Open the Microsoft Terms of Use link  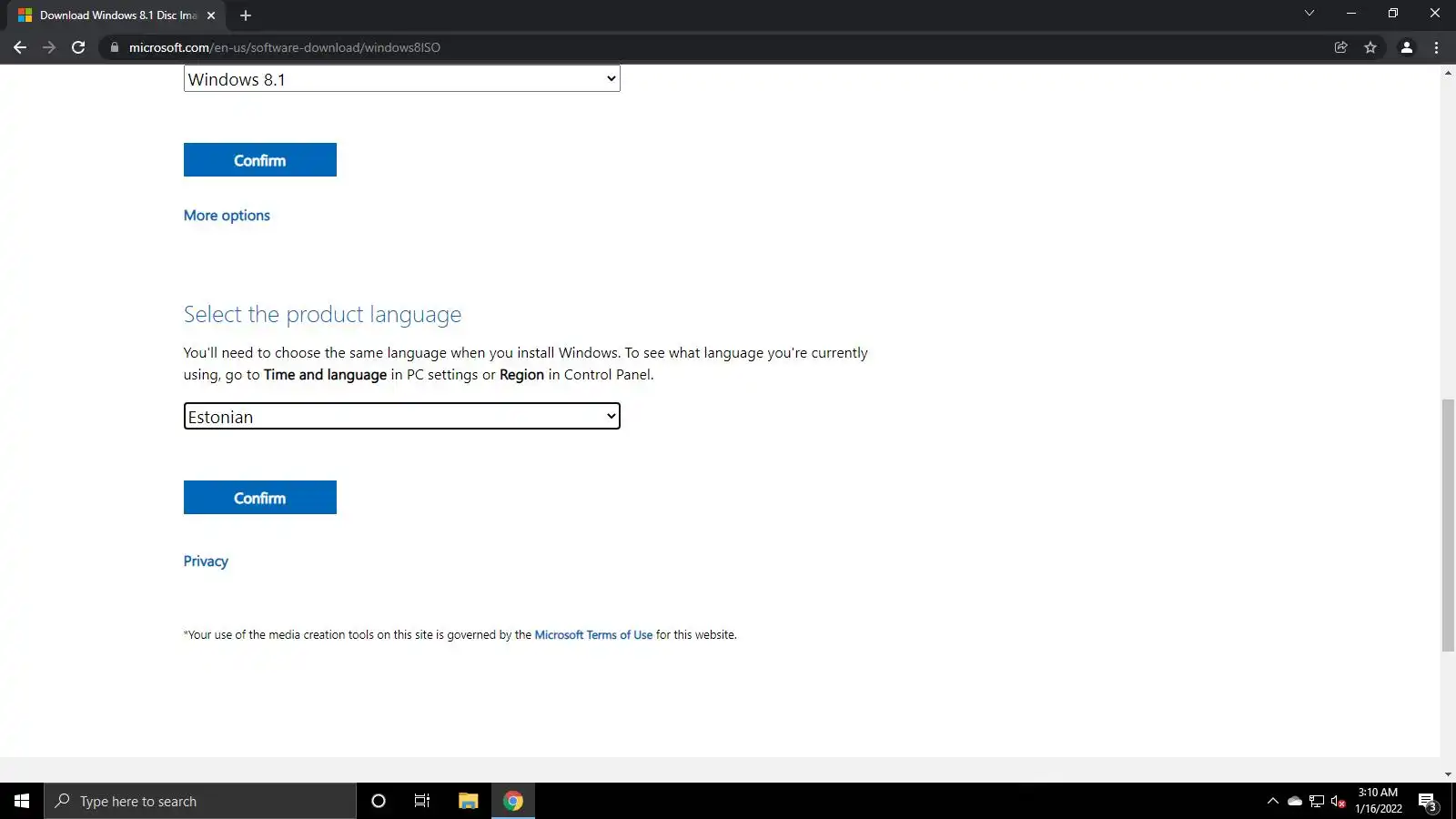coord(593,635)
